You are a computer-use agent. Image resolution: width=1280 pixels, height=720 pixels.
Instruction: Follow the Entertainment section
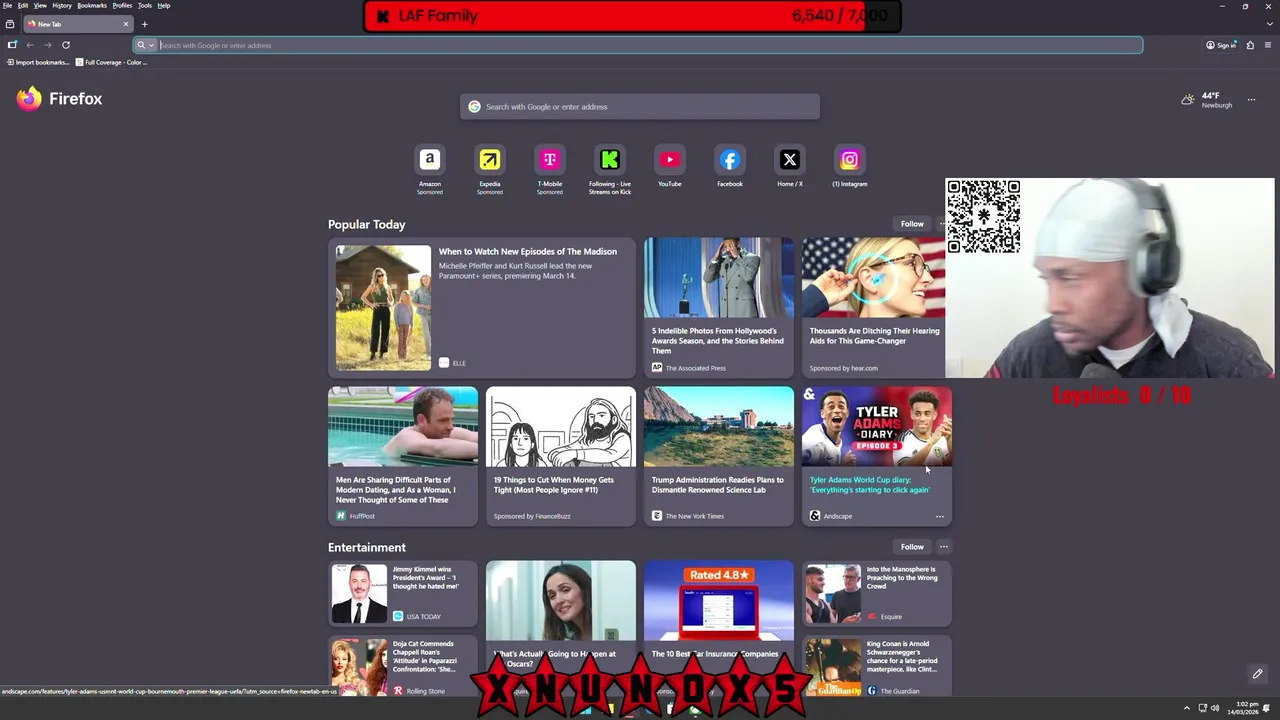(912, 547)
